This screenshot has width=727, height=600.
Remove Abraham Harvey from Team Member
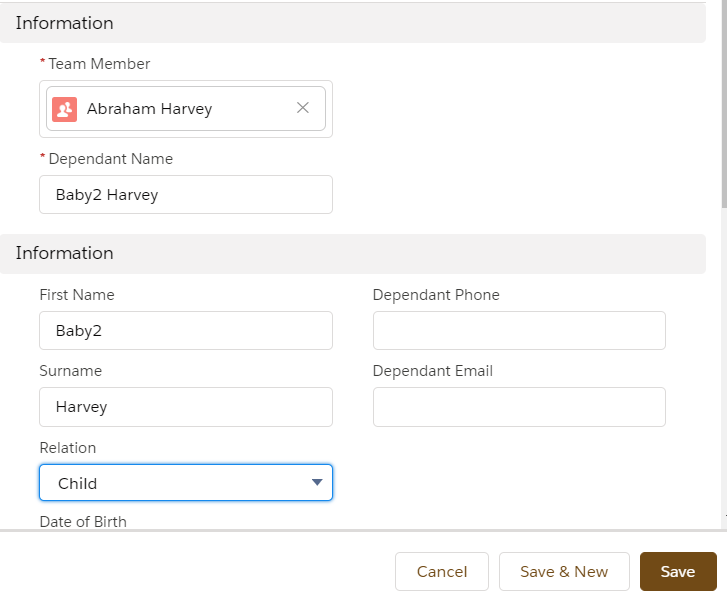coord(303,108)
